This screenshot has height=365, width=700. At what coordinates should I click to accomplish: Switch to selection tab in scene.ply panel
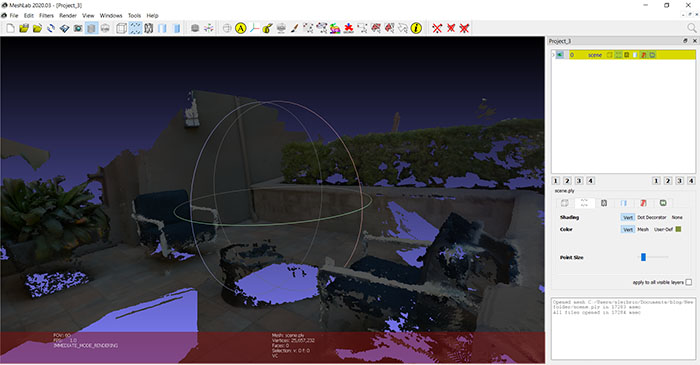643,203
